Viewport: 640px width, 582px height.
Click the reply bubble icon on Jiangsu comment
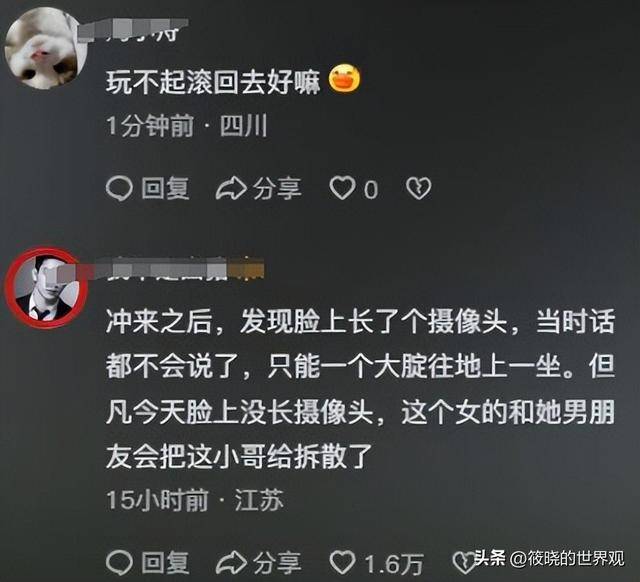pos(119,563)
